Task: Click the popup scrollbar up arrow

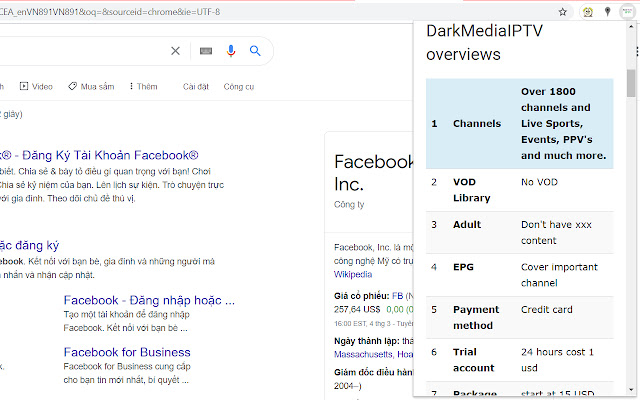Action: click(x=631, y=27)
